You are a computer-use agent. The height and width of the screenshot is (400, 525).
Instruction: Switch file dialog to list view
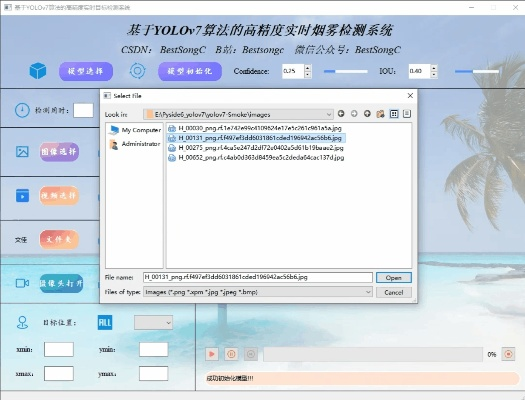point(394,114)
